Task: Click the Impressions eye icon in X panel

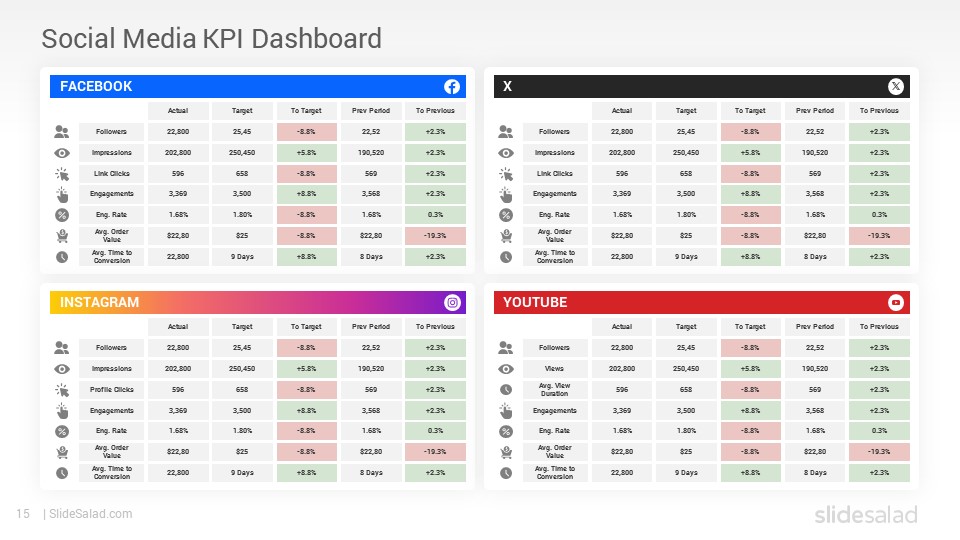Action: click(506, 153)
